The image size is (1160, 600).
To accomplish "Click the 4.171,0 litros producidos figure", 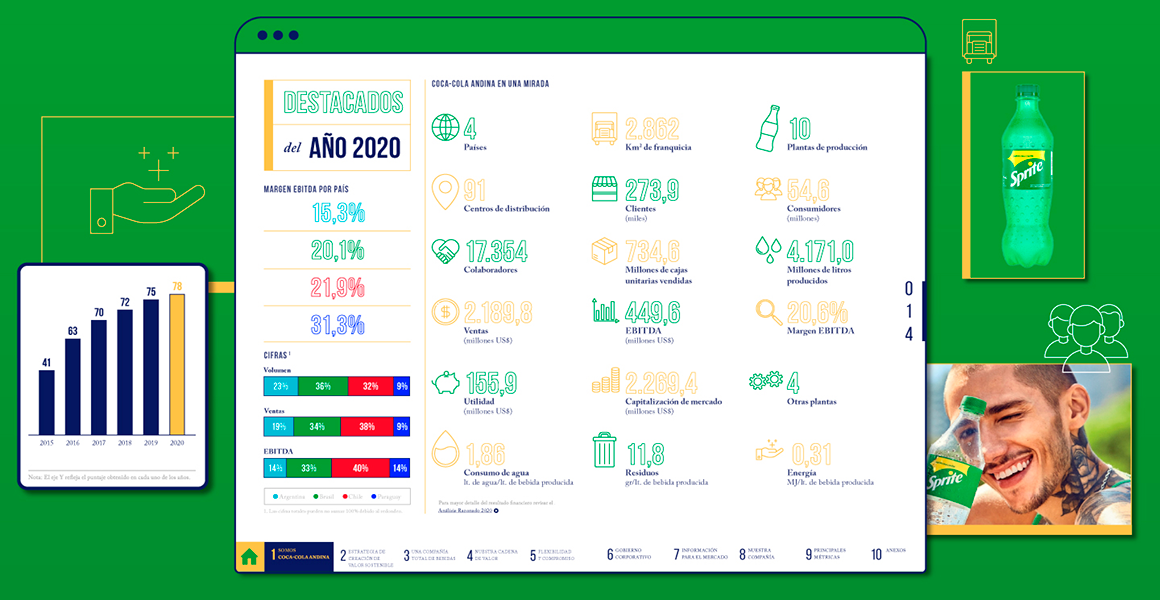I will point(821,252).
